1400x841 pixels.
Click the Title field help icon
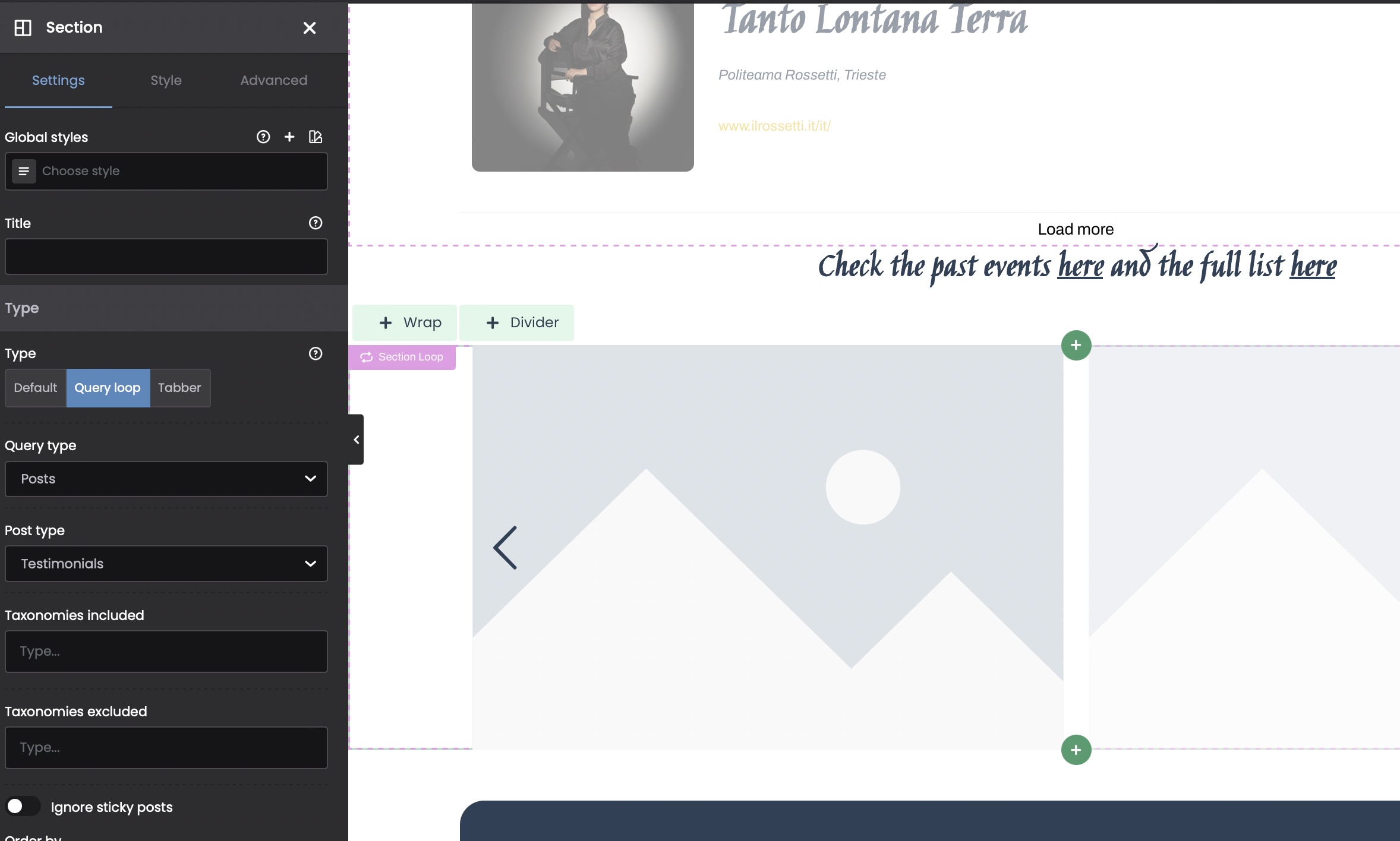tap(316, 223)
